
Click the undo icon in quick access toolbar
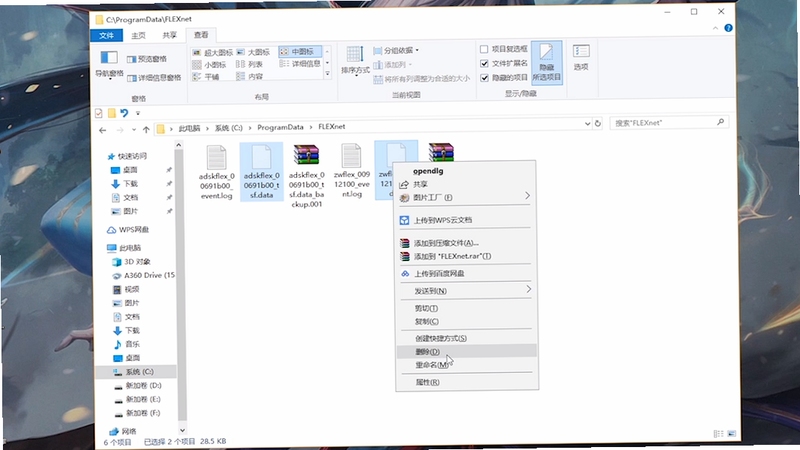point(124,113)
